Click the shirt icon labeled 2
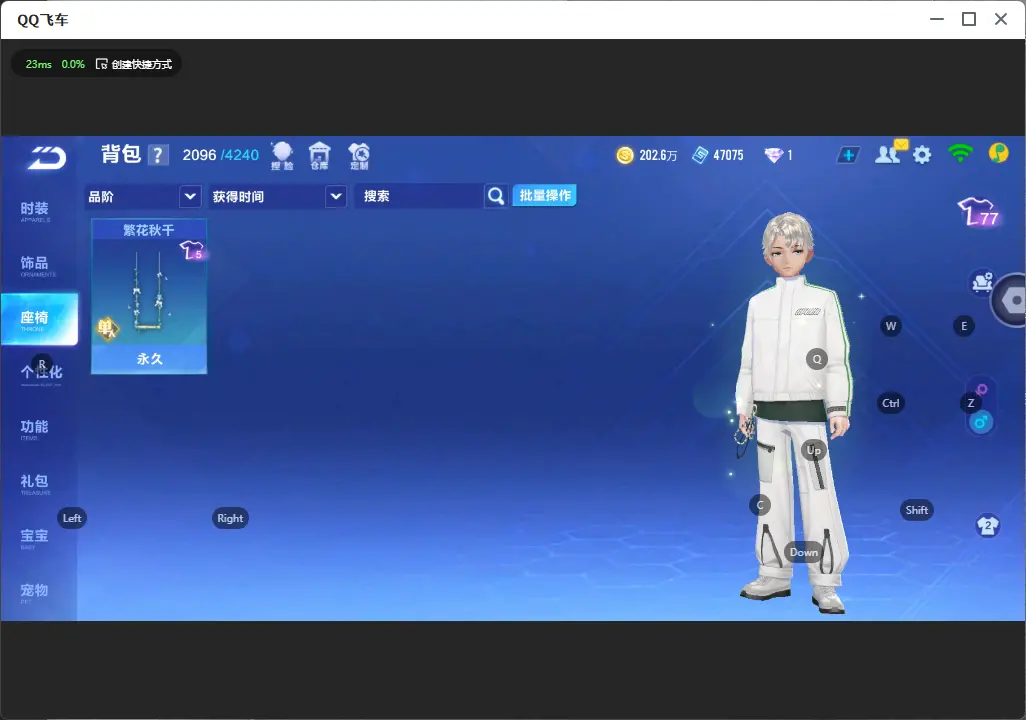Viewport: 1026px width, 720px height. tap(987, 526)
